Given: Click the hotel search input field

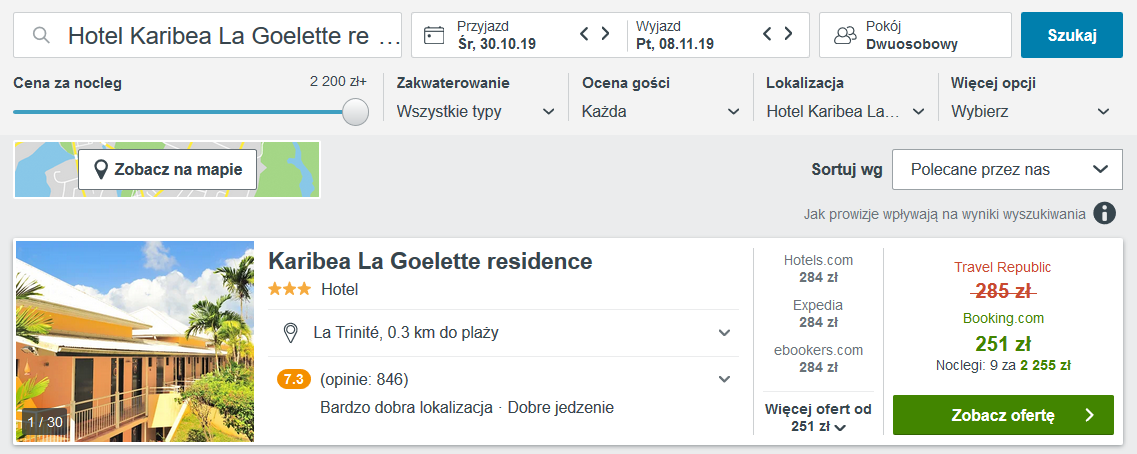Looking at the screenshot, I should [207, 35].
